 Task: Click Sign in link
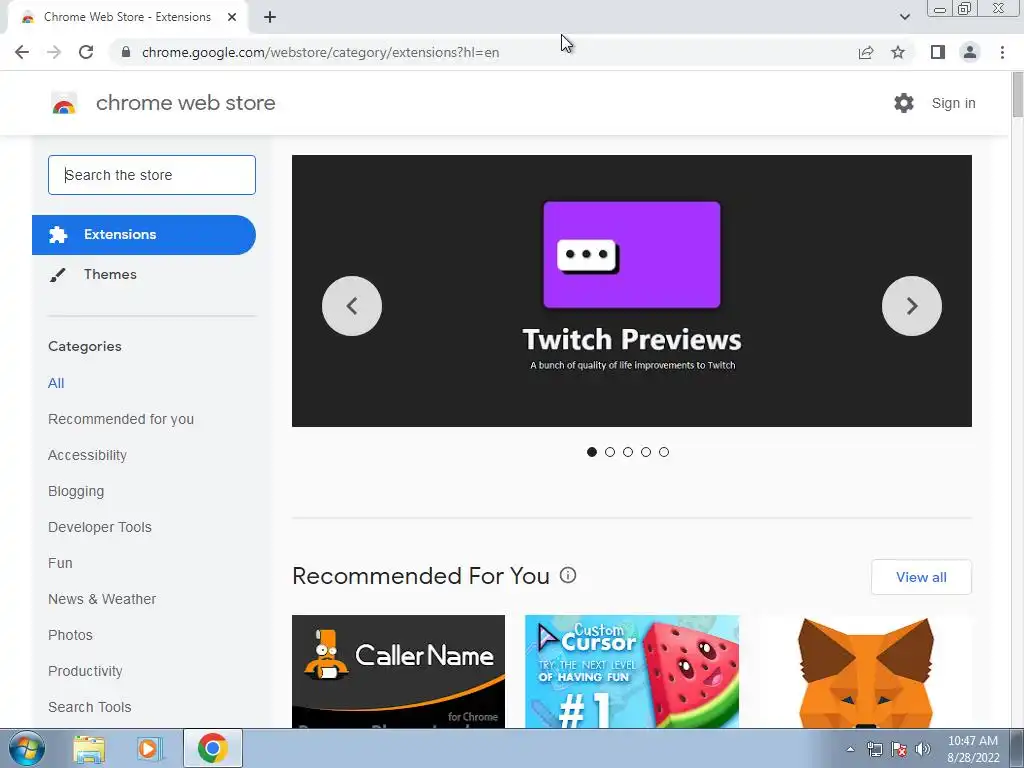[953, 103]
